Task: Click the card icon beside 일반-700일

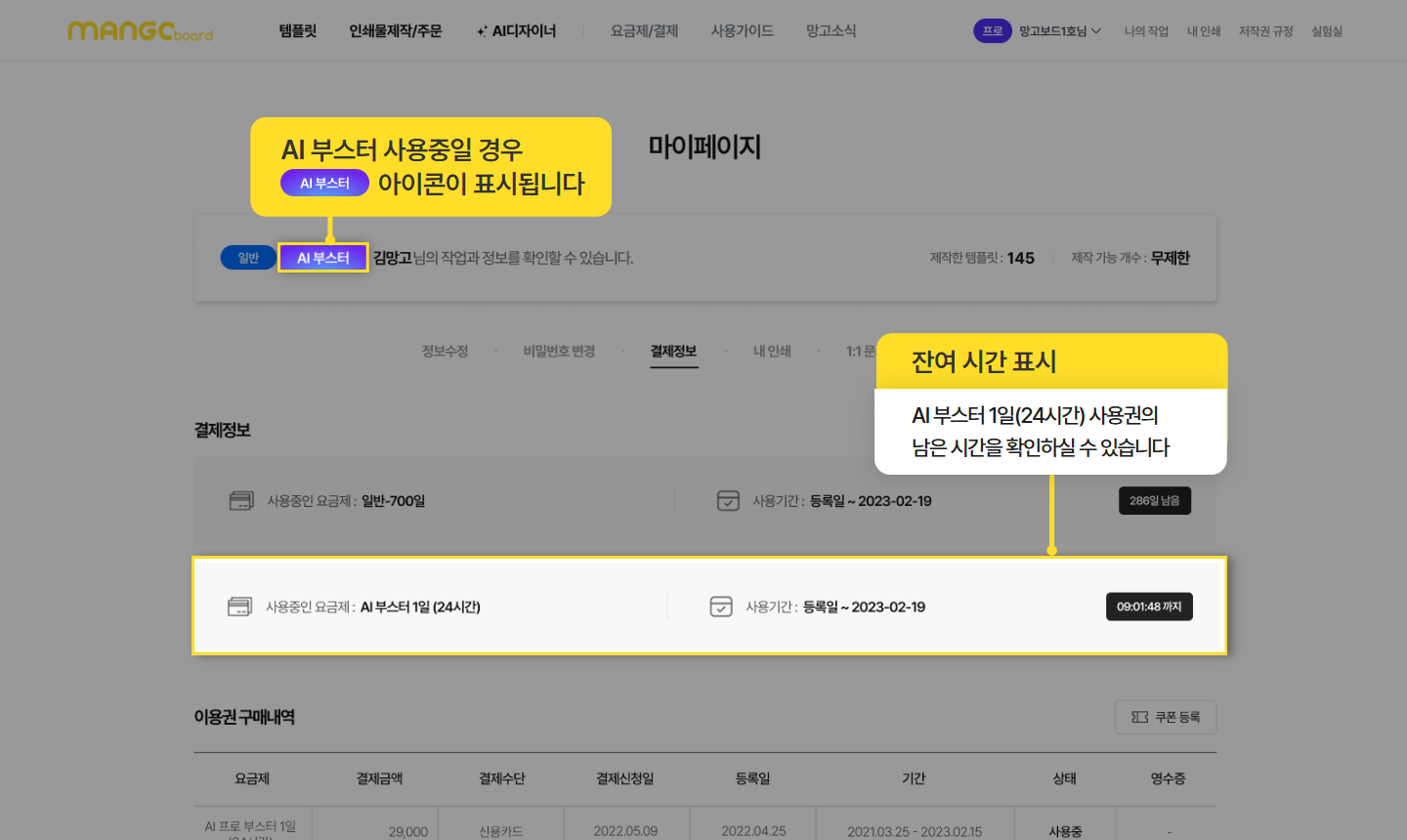Action: coord(241,501)
